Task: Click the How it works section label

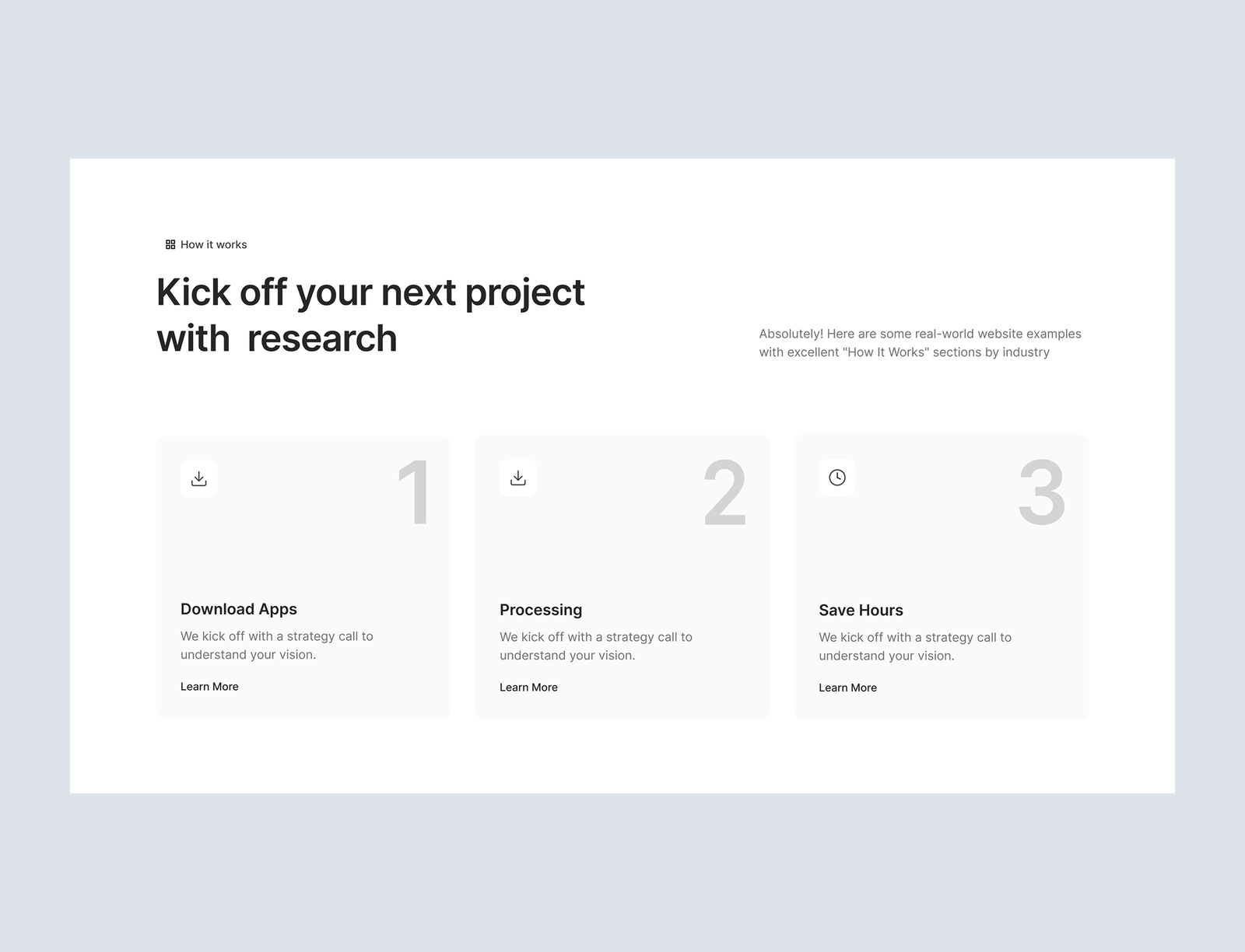Action: (x=214, y=244)
